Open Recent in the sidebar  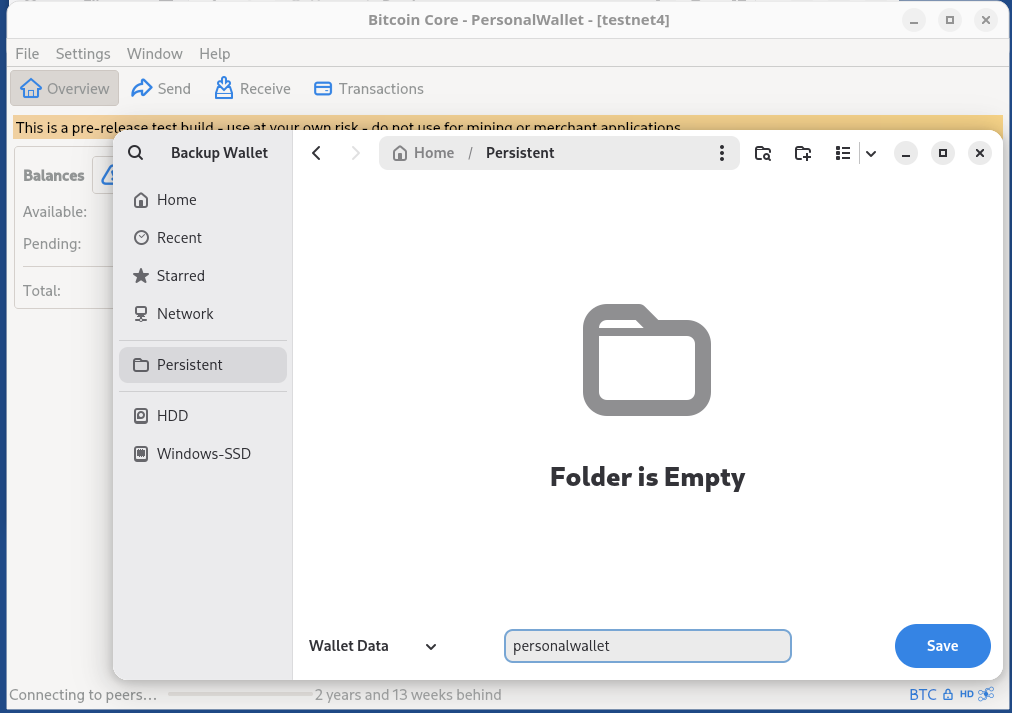[203, 238]
